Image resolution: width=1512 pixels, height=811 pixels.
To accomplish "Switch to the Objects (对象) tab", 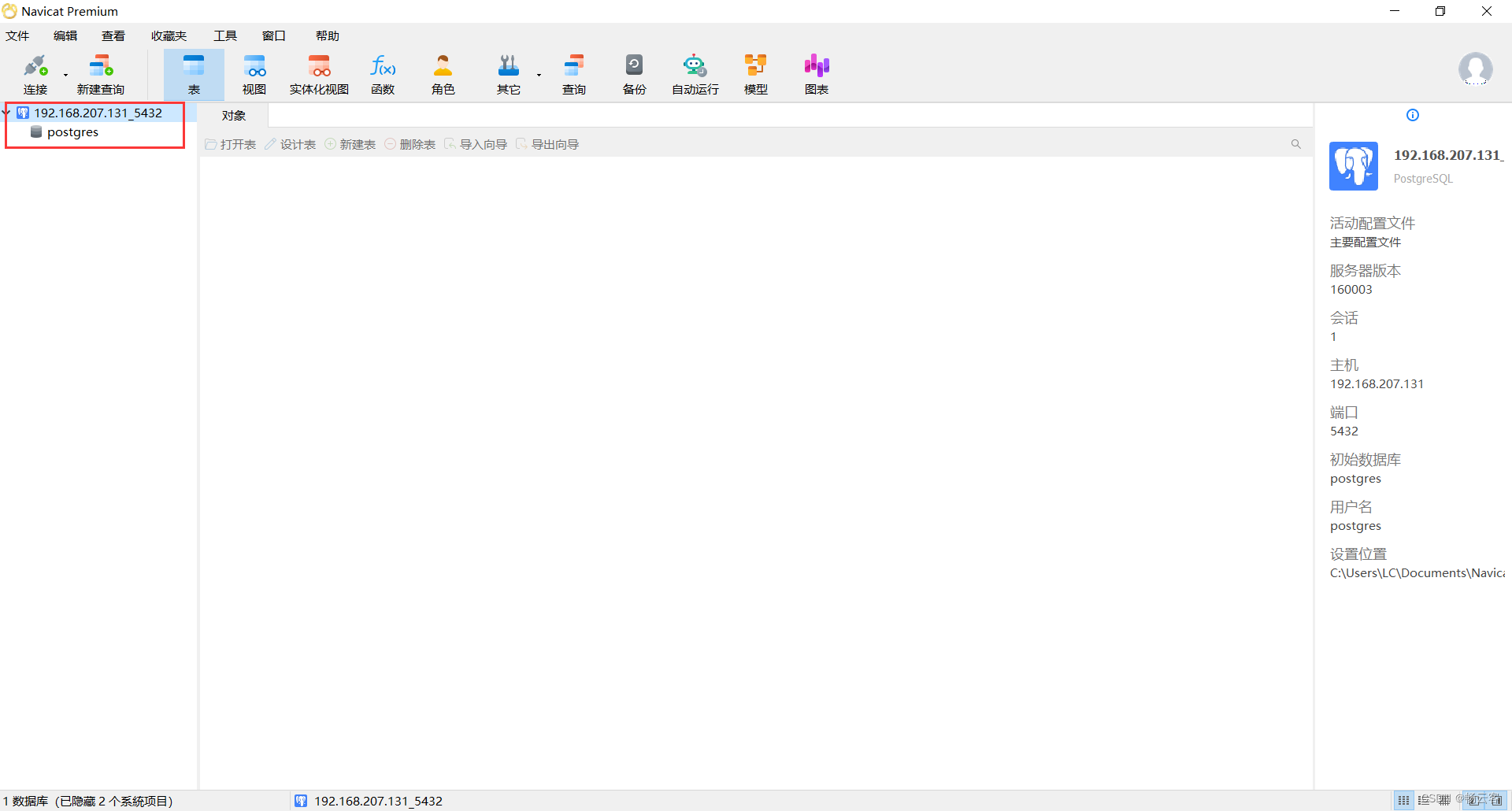I will pyautogui.click(x=233, y=116).
